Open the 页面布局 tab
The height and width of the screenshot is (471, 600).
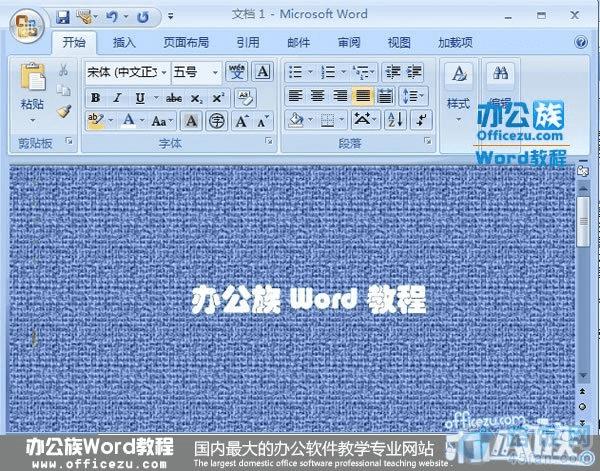[x=186, y=42]
